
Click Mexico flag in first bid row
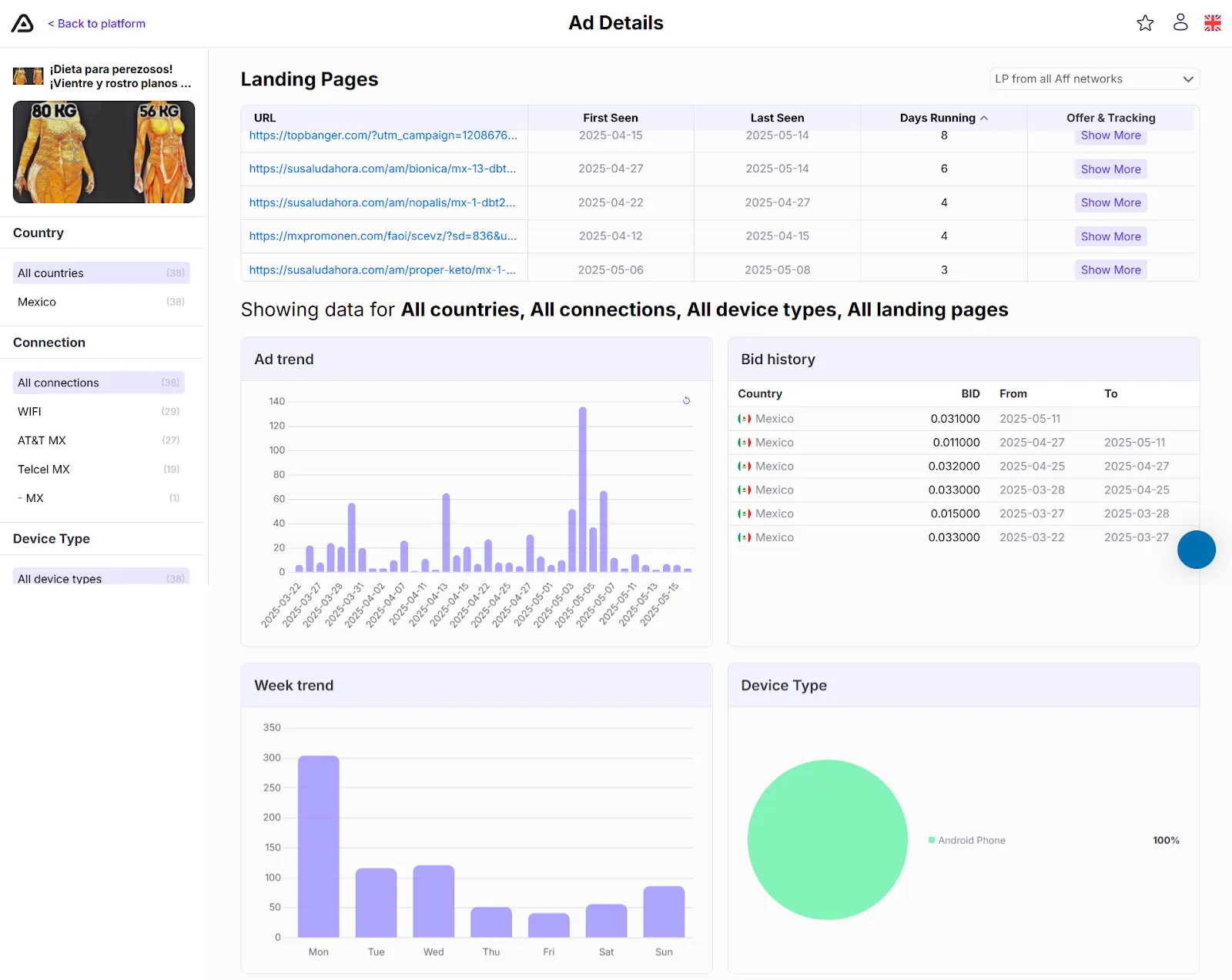click(x=744, y=419)
